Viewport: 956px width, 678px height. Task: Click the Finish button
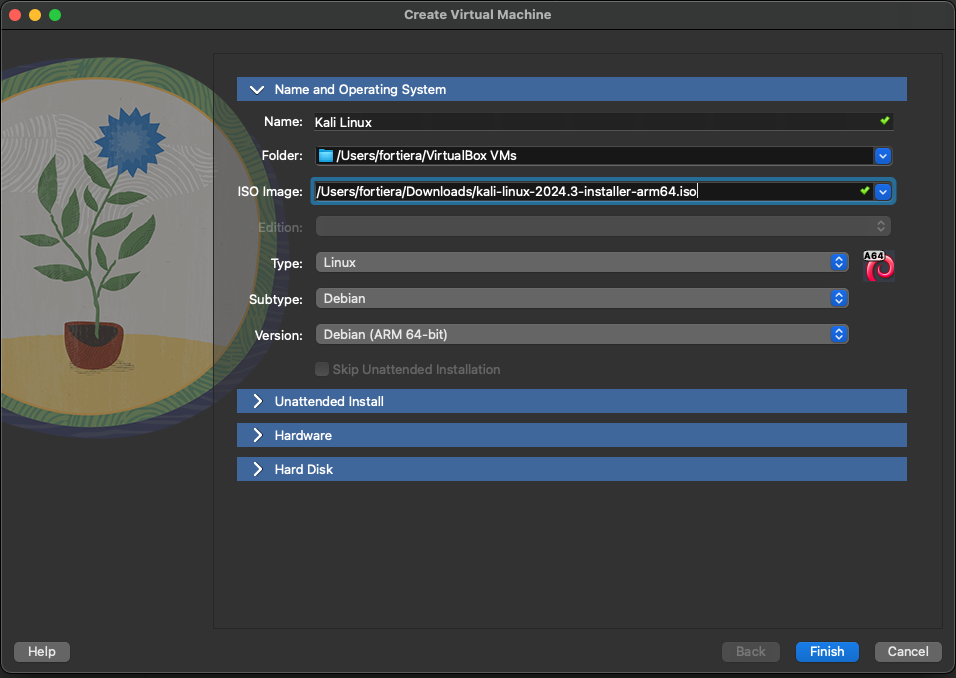[827, 651]
